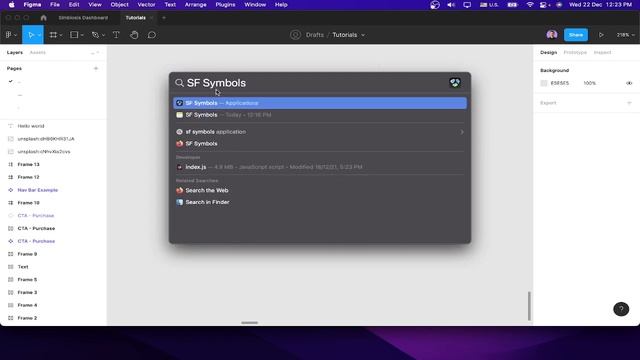The image size is (640, 360).
Task: Add a new page with plus icon
Action: (x=96, y=69)
